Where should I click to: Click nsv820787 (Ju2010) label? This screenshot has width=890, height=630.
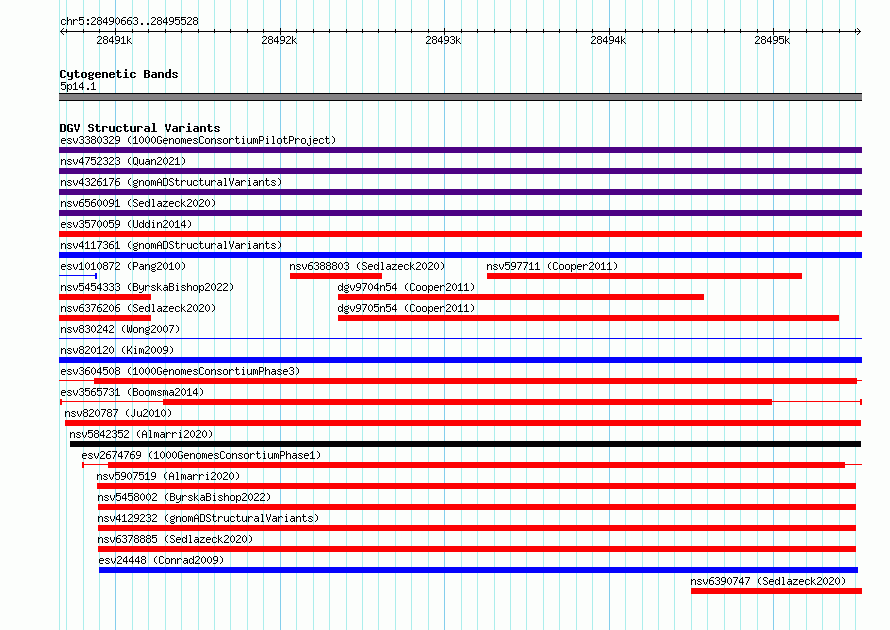(x=118, y=413)
